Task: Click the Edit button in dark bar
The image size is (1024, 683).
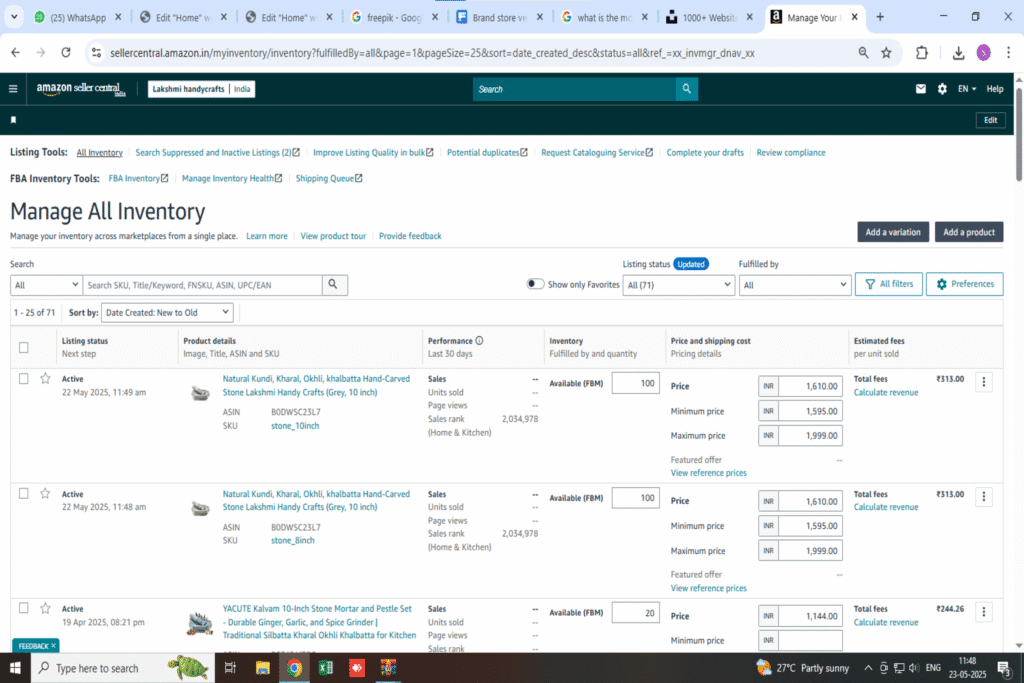Action: 990,120
